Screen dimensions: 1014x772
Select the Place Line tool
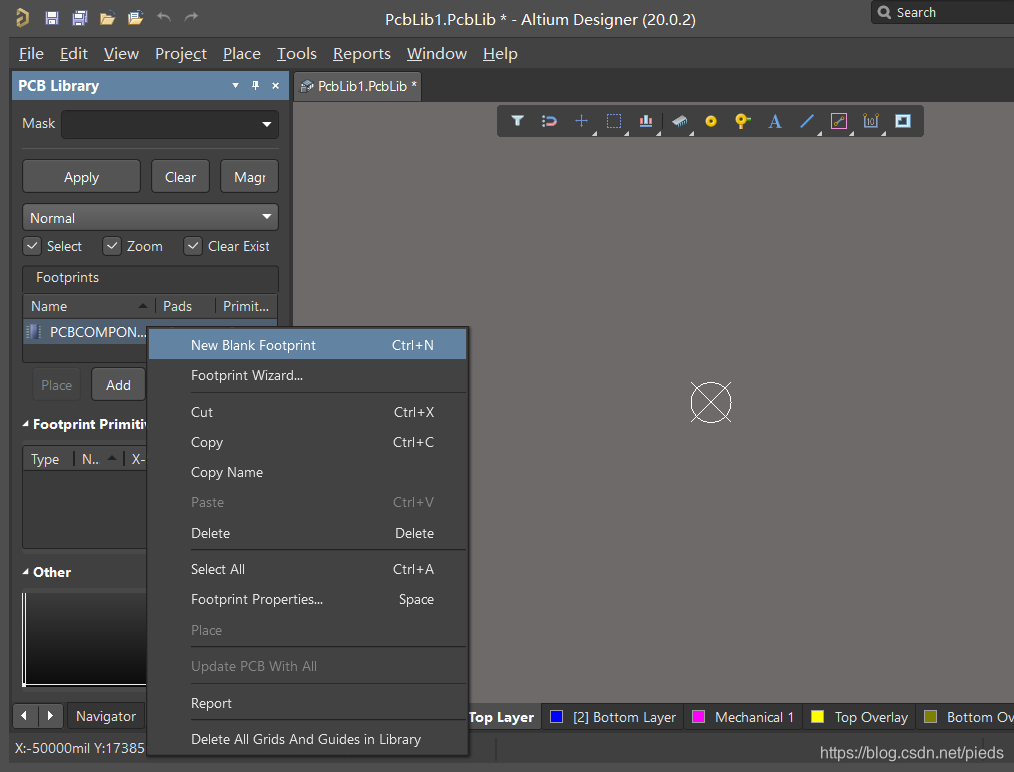click(806, 121)
